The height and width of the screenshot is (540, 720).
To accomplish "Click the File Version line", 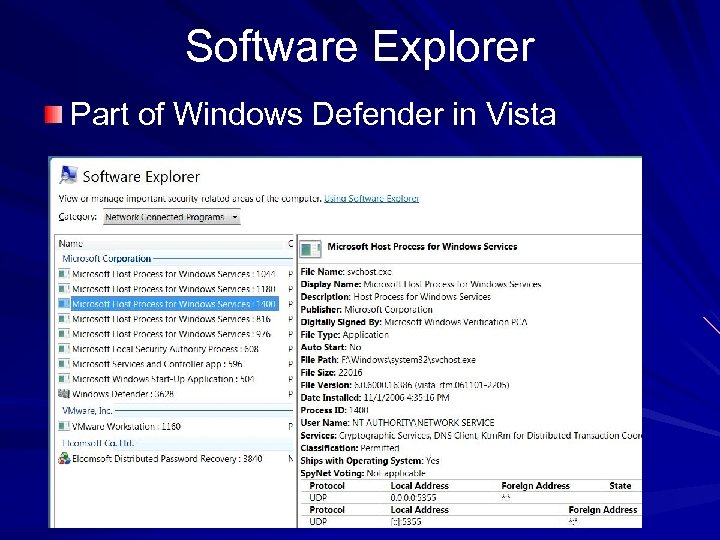I will click(405, 385).
